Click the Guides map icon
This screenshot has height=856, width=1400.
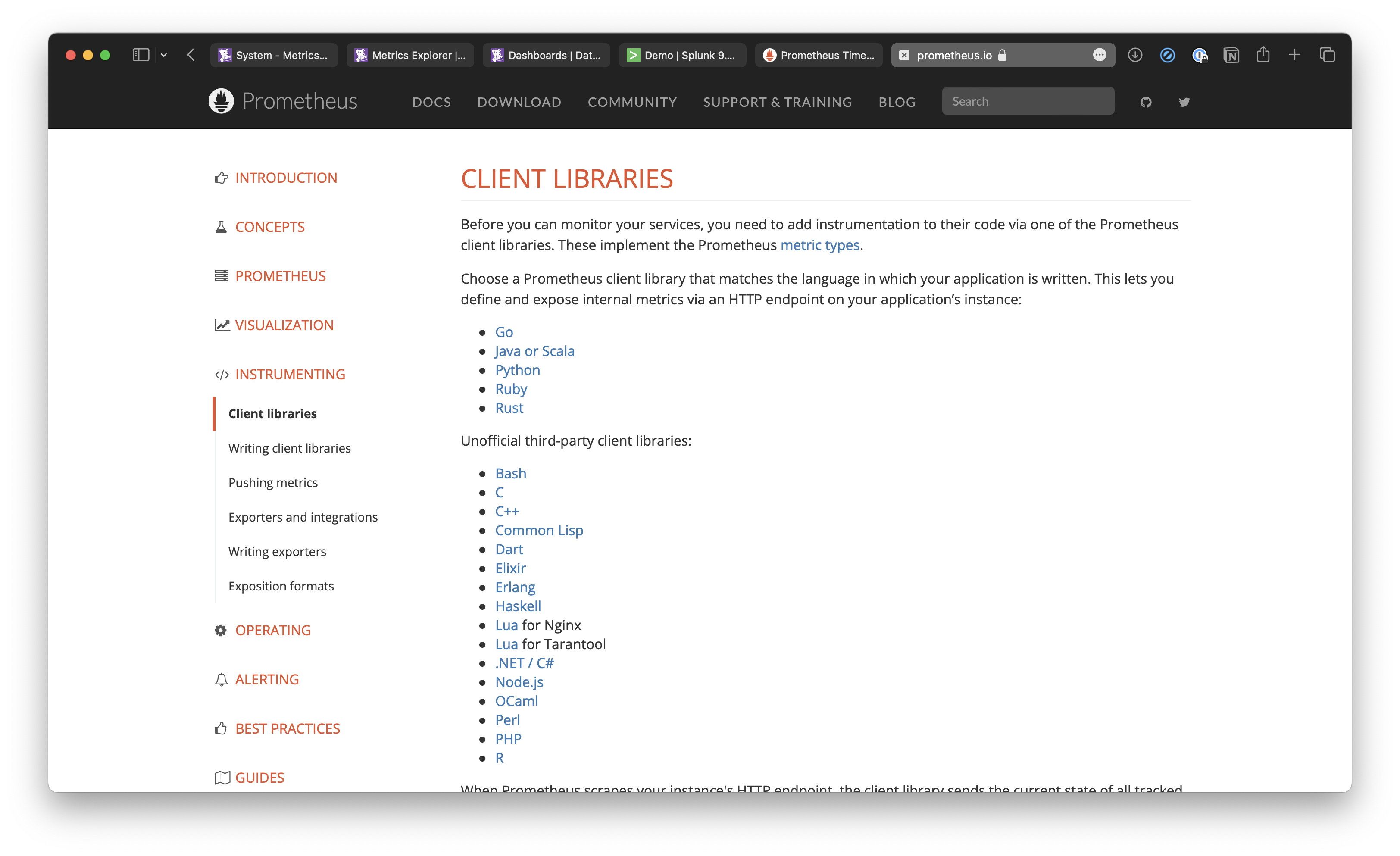click(222, 778)
